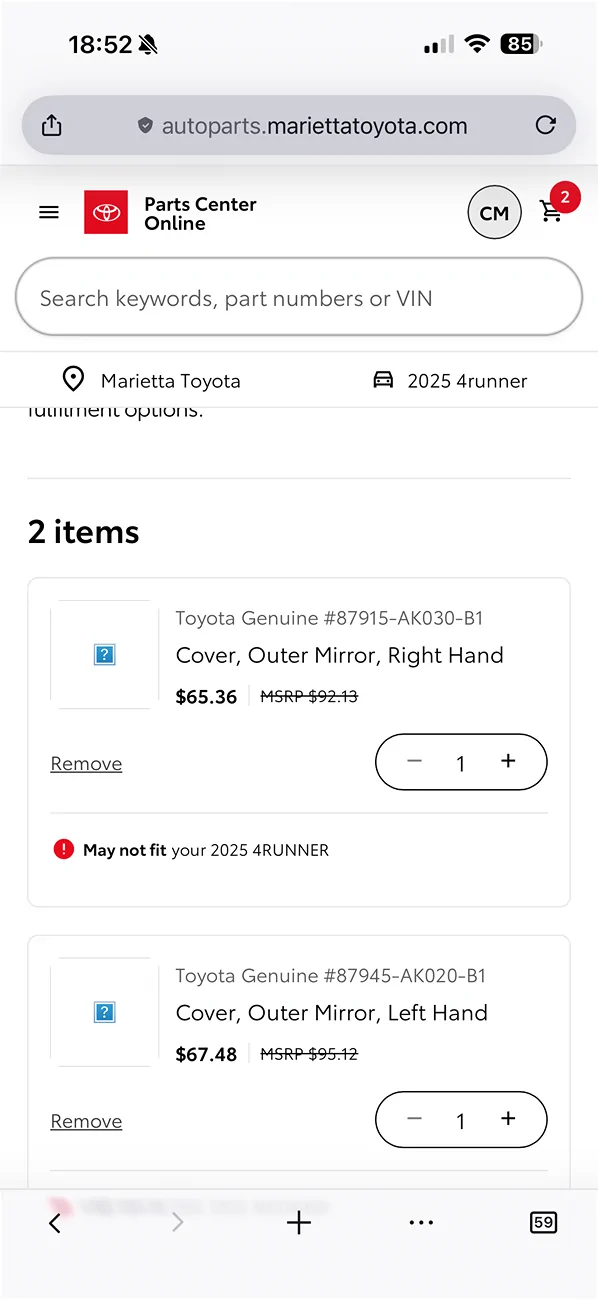Click the vehicle icon next to 2025 4runner
The height and width of the screenshot is (1300, 598).
[383, 379]
